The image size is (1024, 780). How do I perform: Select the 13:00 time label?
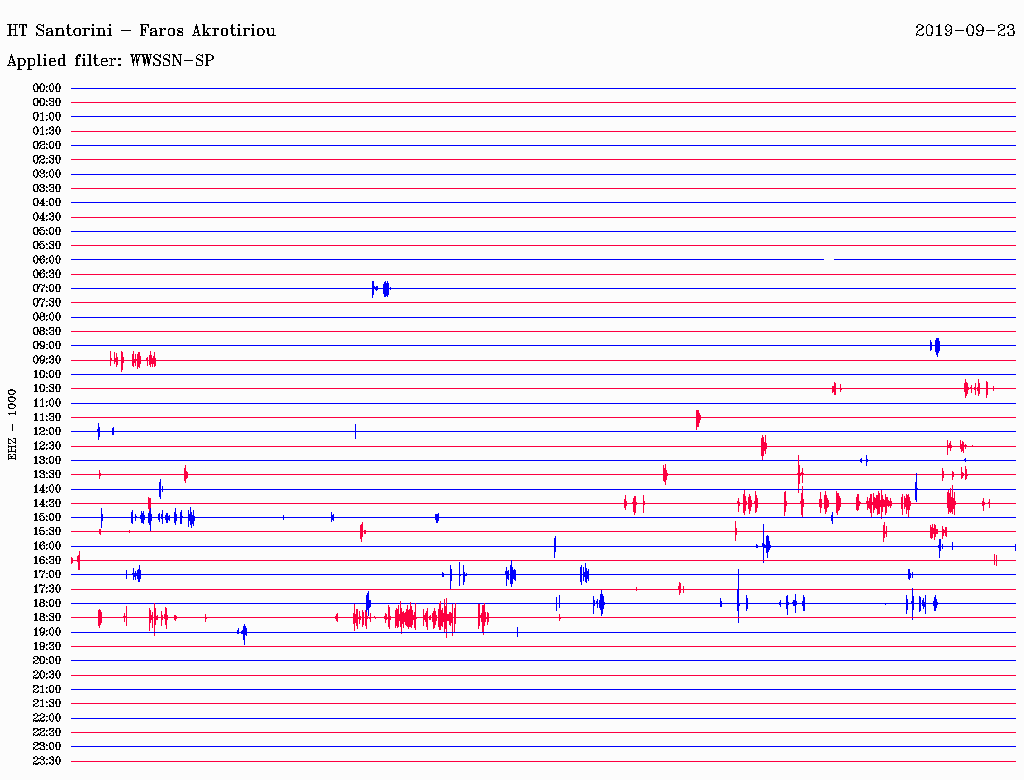[47, 461]
